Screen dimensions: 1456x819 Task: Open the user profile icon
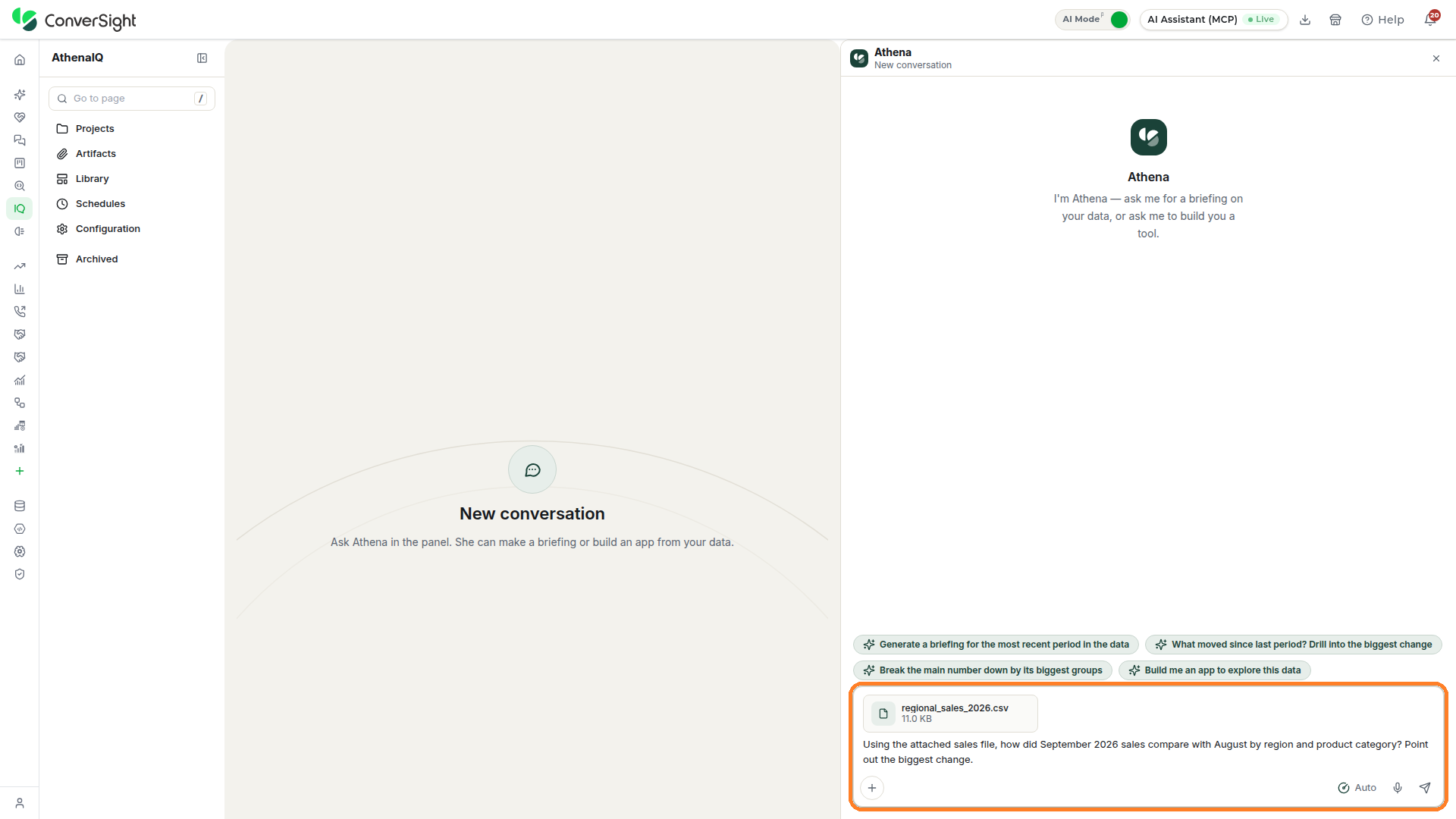click(20, 803)
